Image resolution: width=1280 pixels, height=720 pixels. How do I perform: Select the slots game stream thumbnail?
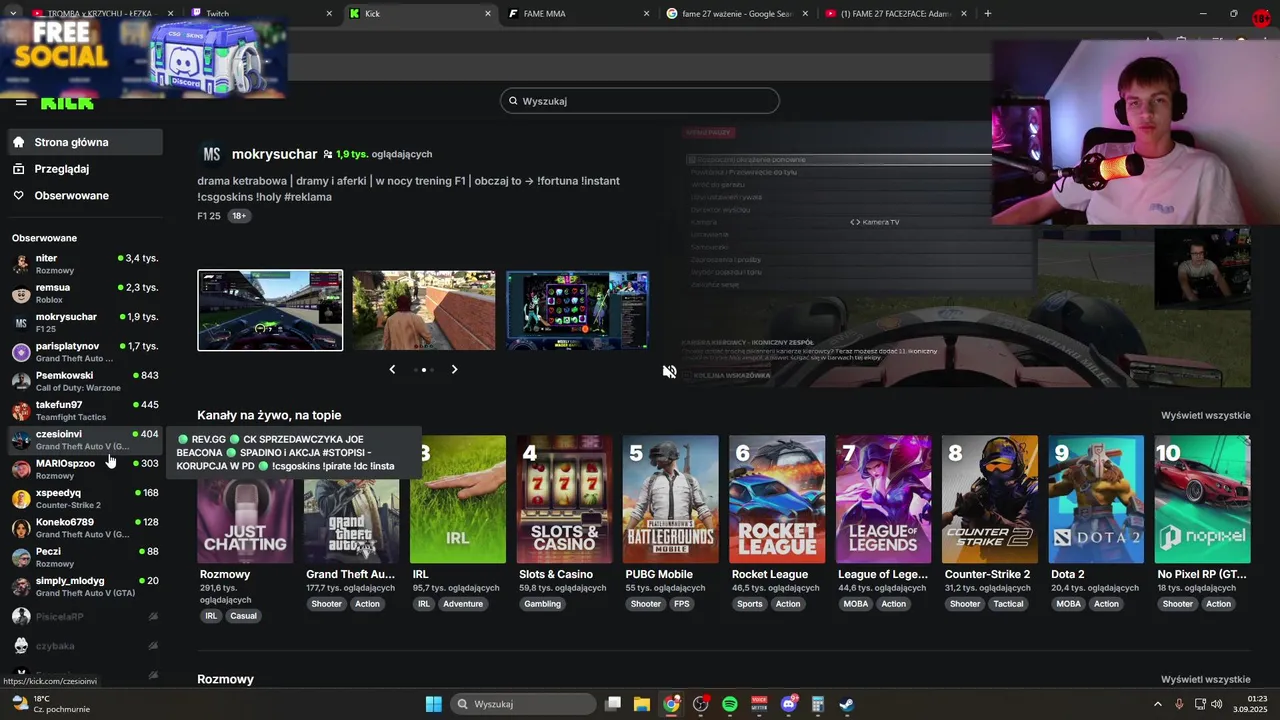click(577, 310)
